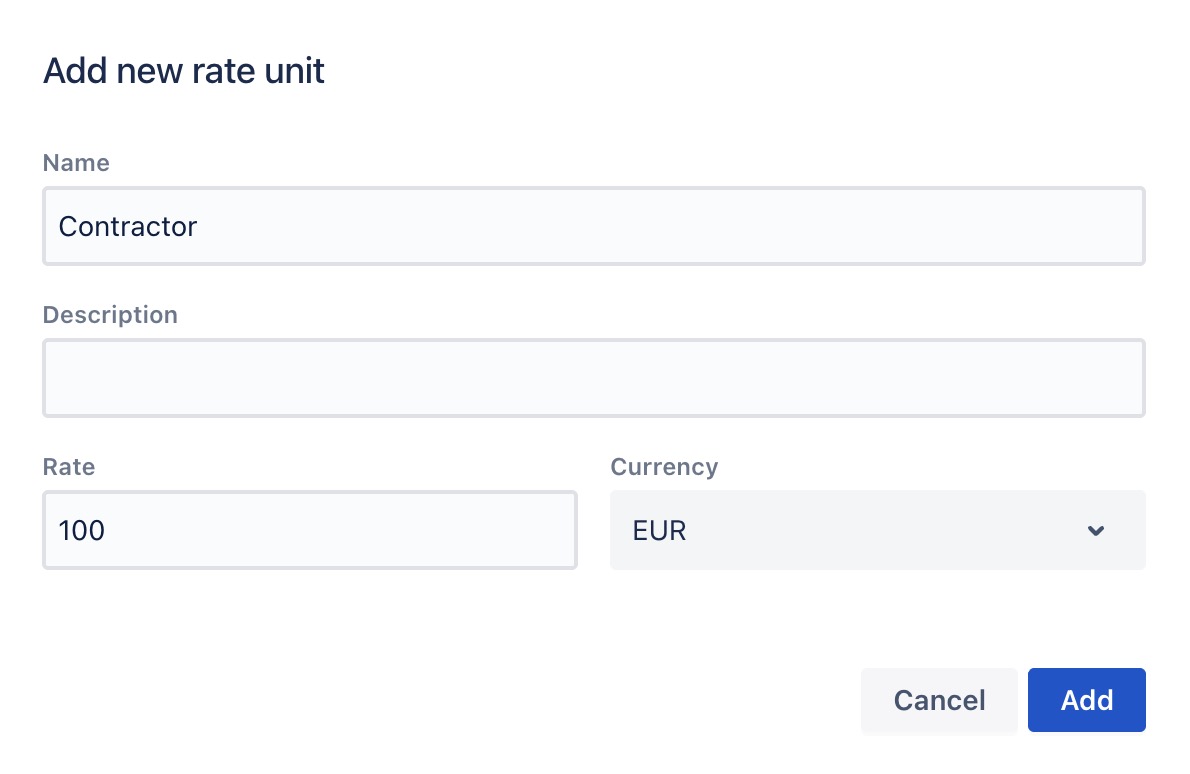Viewport: 1190px width, 774px height.
Task: Click the 'Add new rate unit' heading
Action: coord(184,72)
